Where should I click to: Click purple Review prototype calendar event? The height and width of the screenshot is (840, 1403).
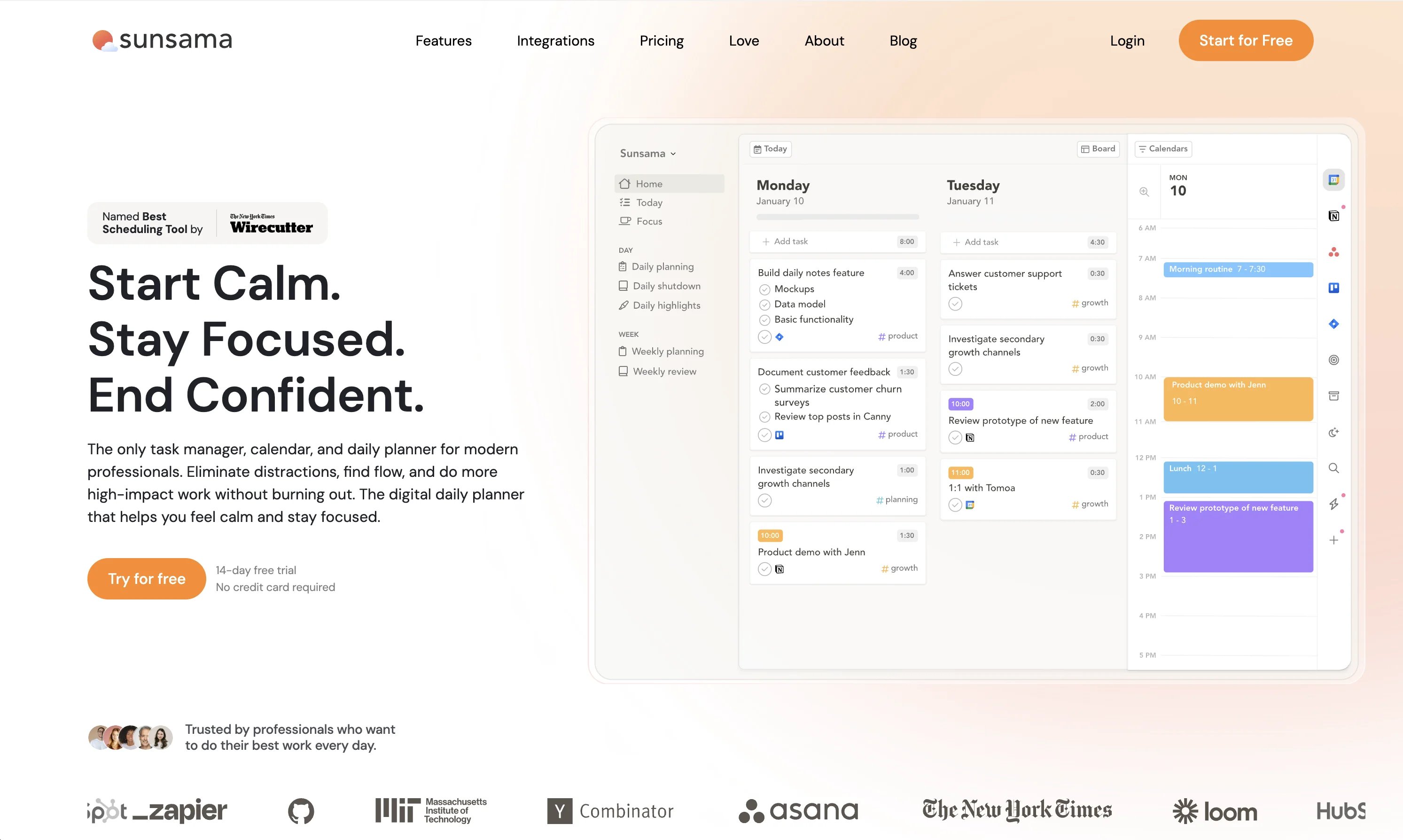click(x=1238, y=536)
